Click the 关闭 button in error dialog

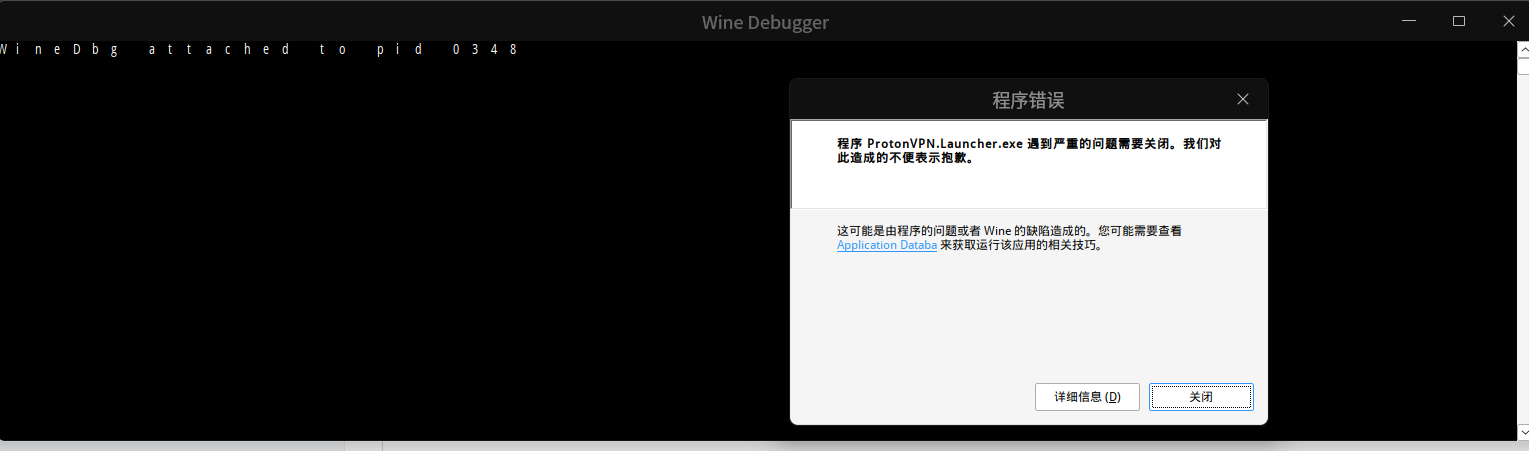[1201, 397]
